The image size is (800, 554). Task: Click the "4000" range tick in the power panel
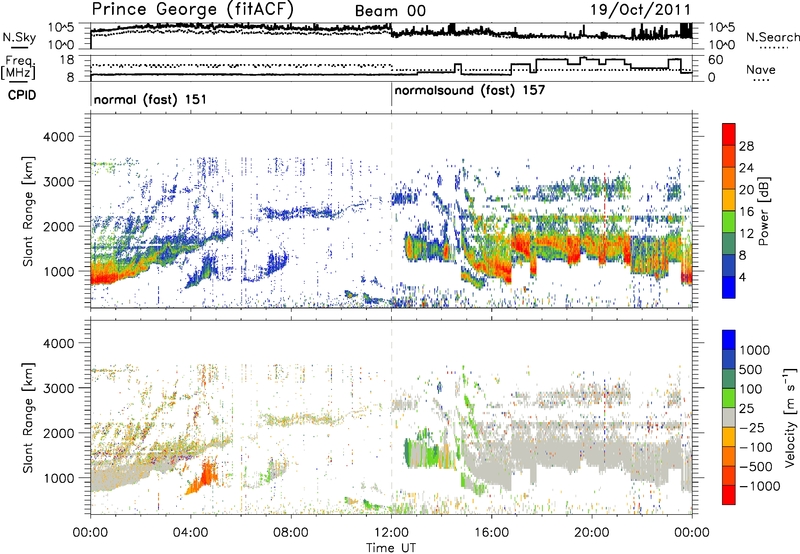pyautogui.click(x=58, y=137)
